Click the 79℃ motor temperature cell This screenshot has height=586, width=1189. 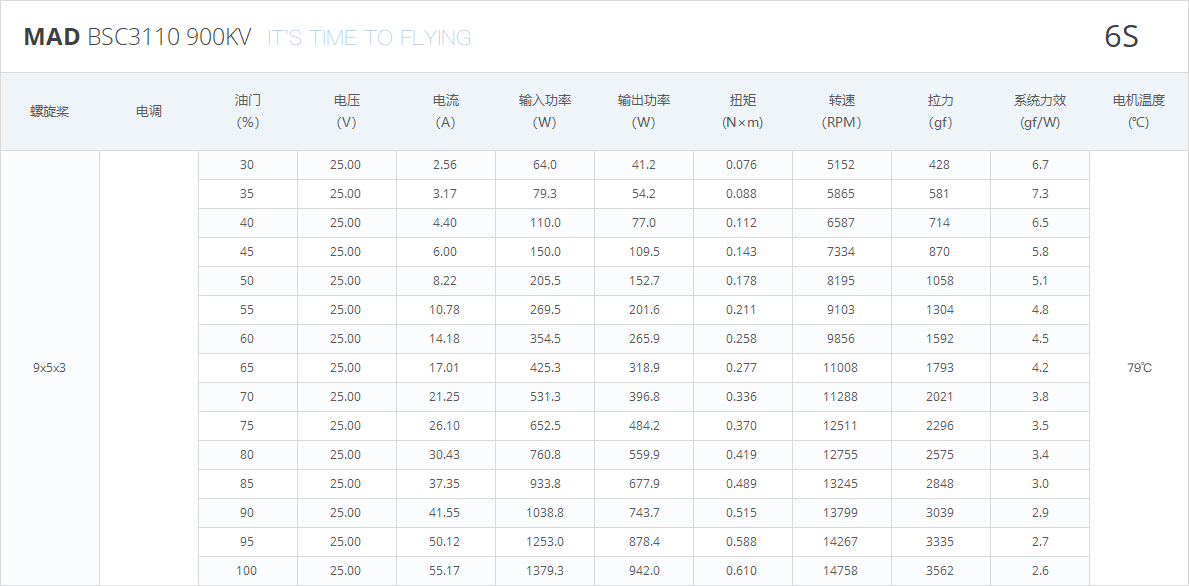pos(1139,368)
